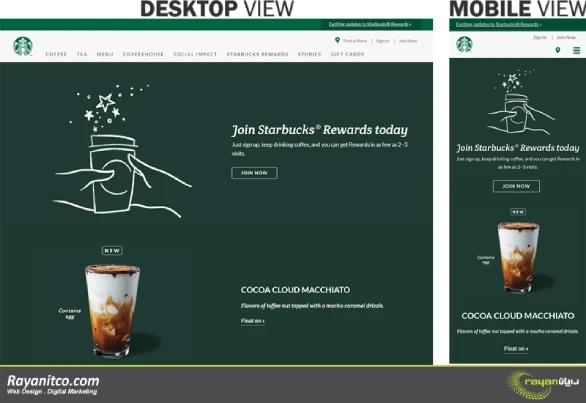The width and height of the screenshot is (586, 403).
Task: Open the Gift Cards navigation item
Action: pyautogui.click(x=347, y=54)
